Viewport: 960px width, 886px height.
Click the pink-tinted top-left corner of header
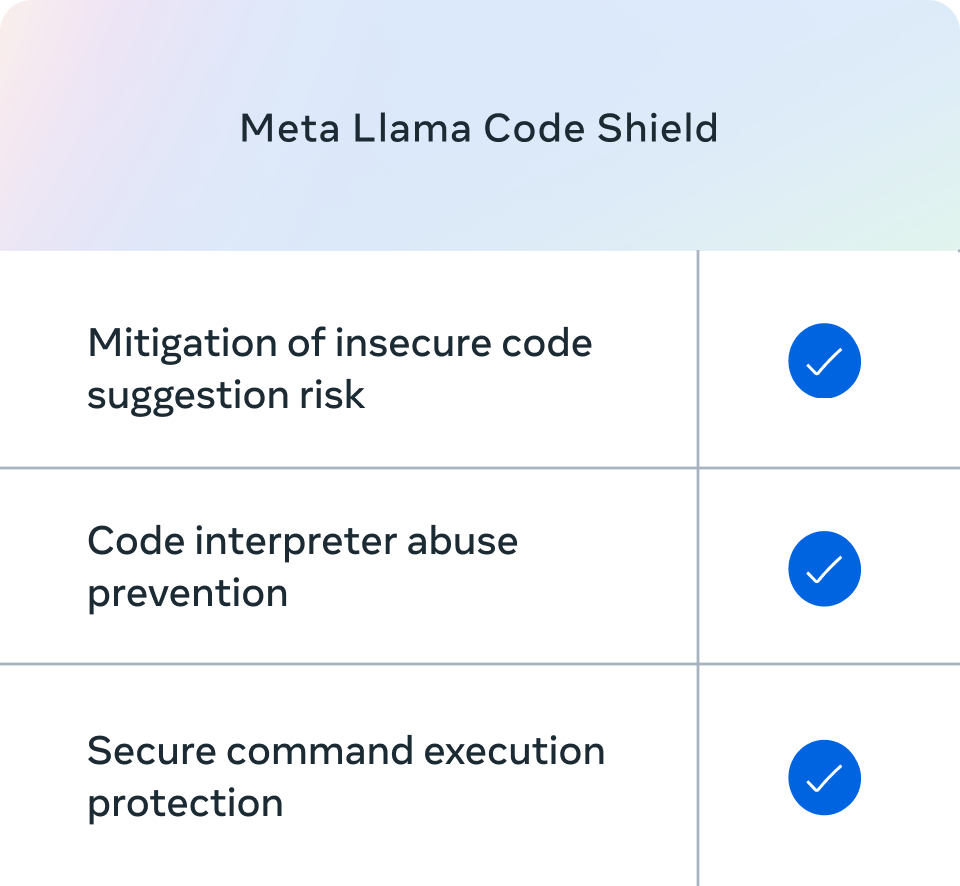[x=30, y=40]
